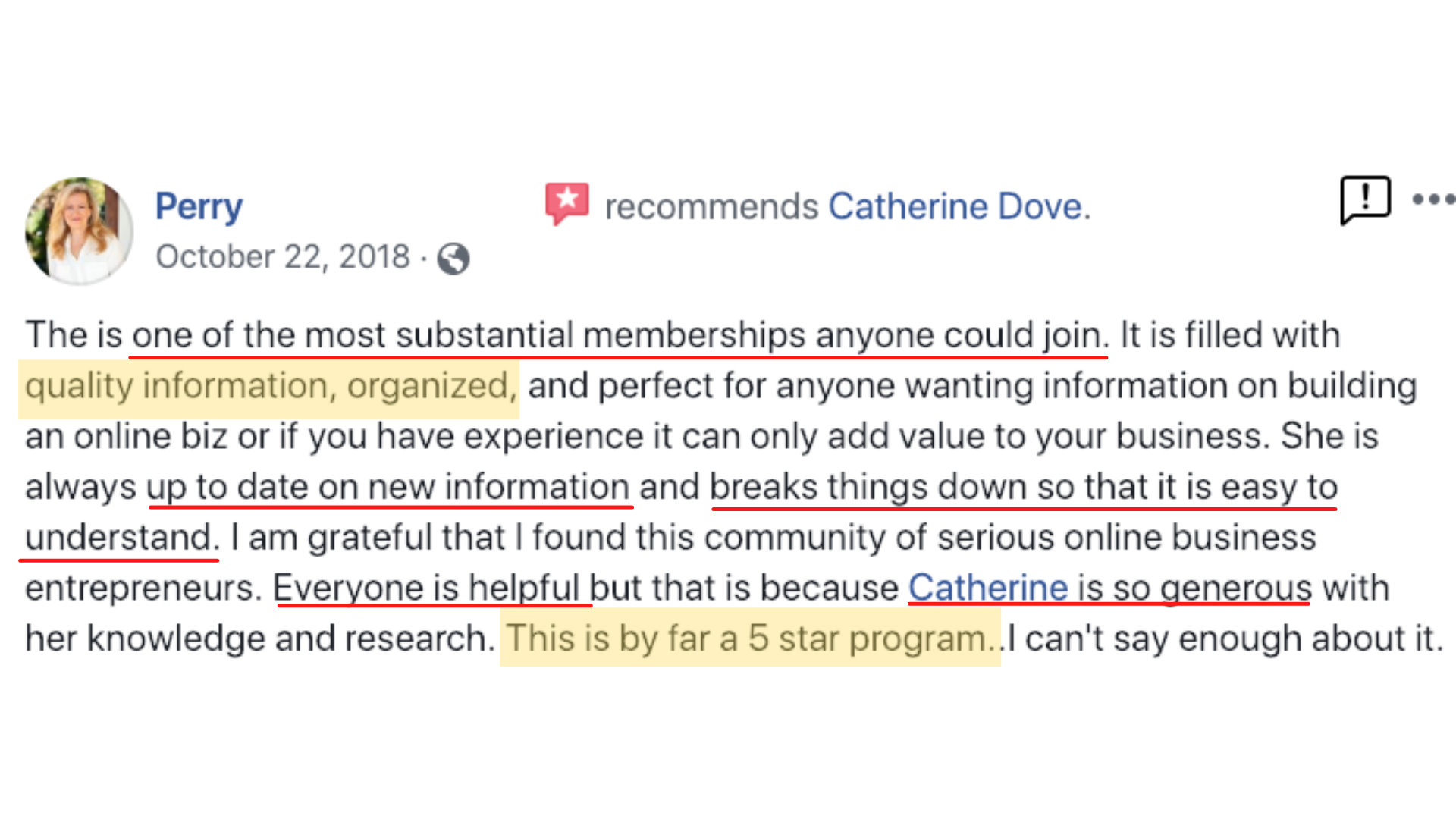Click the exclamation speech bubble report icon
The height and width of the screenshot is (819, 1456).
coord(1365,200)
